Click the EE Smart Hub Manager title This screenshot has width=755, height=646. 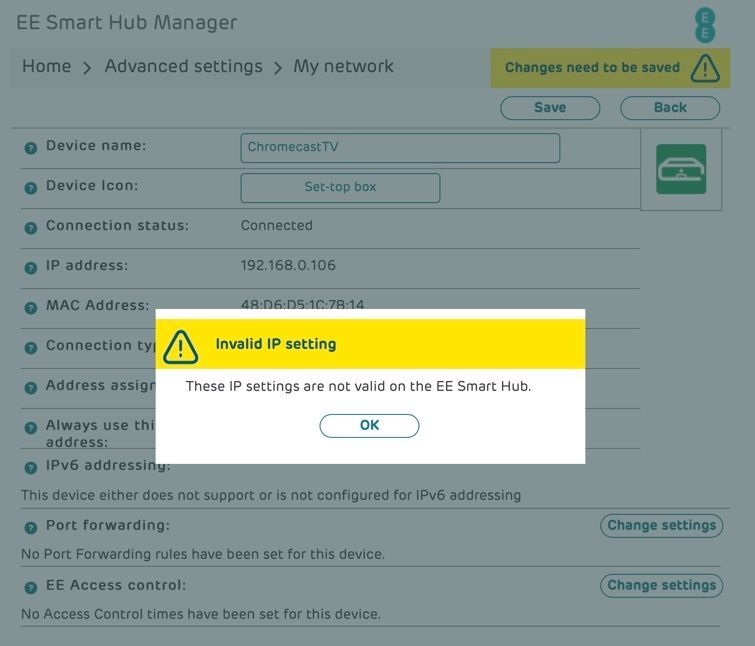click(127, 23)
